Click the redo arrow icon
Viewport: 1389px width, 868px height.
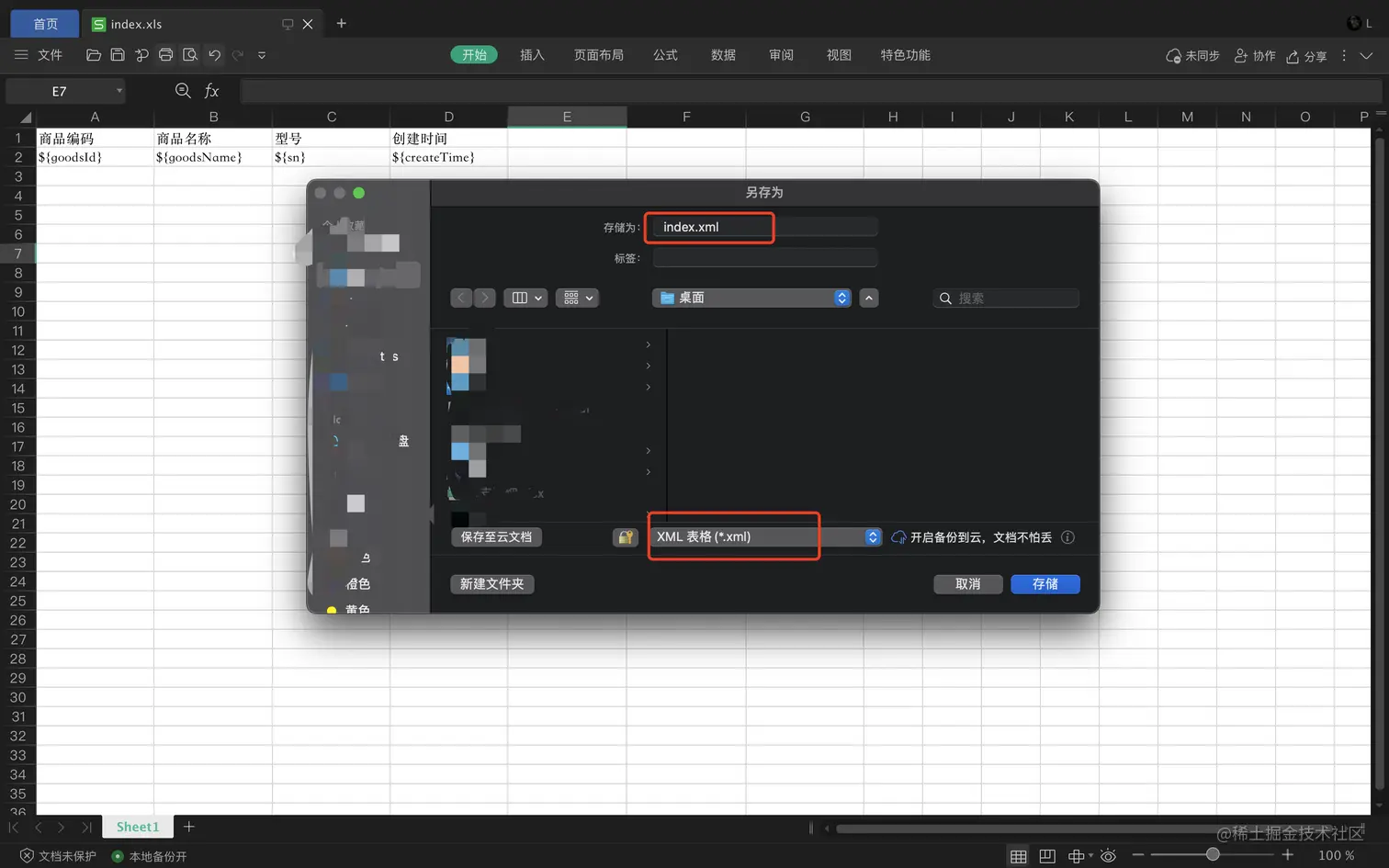point(238,55)
